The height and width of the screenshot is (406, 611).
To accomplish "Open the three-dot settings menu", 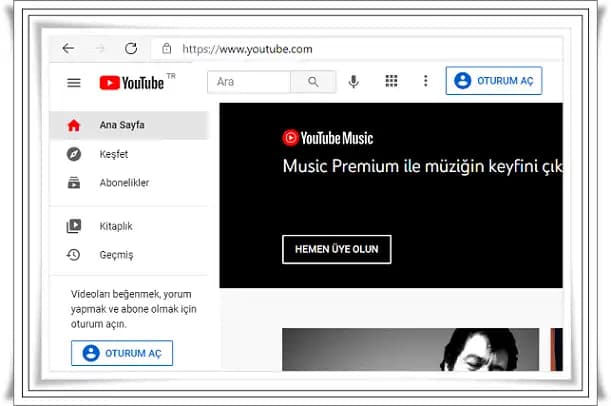I will (425, 81).
